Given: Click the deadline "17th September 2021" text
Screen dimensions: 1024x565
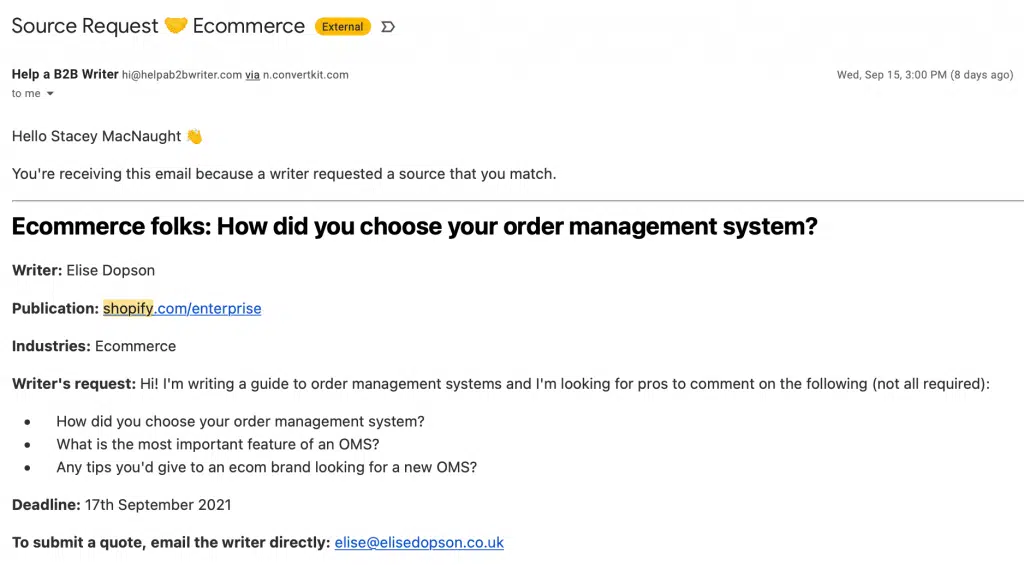Looking at the screenshot, I should (x=158, y=504).
